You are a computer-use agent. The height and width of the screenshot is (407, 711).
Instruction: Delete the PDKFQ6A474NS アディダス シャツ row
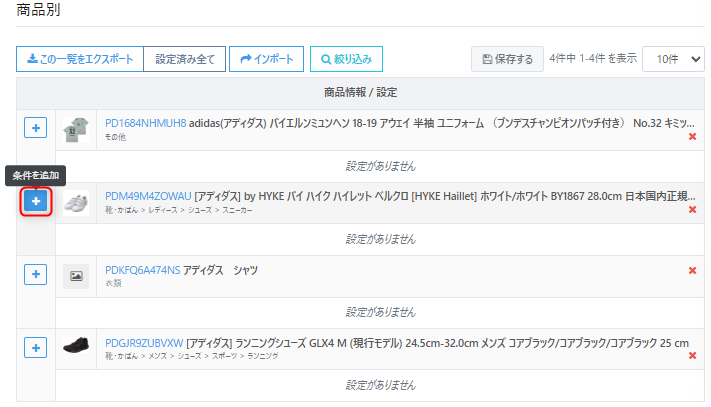[x=692, y=271]
